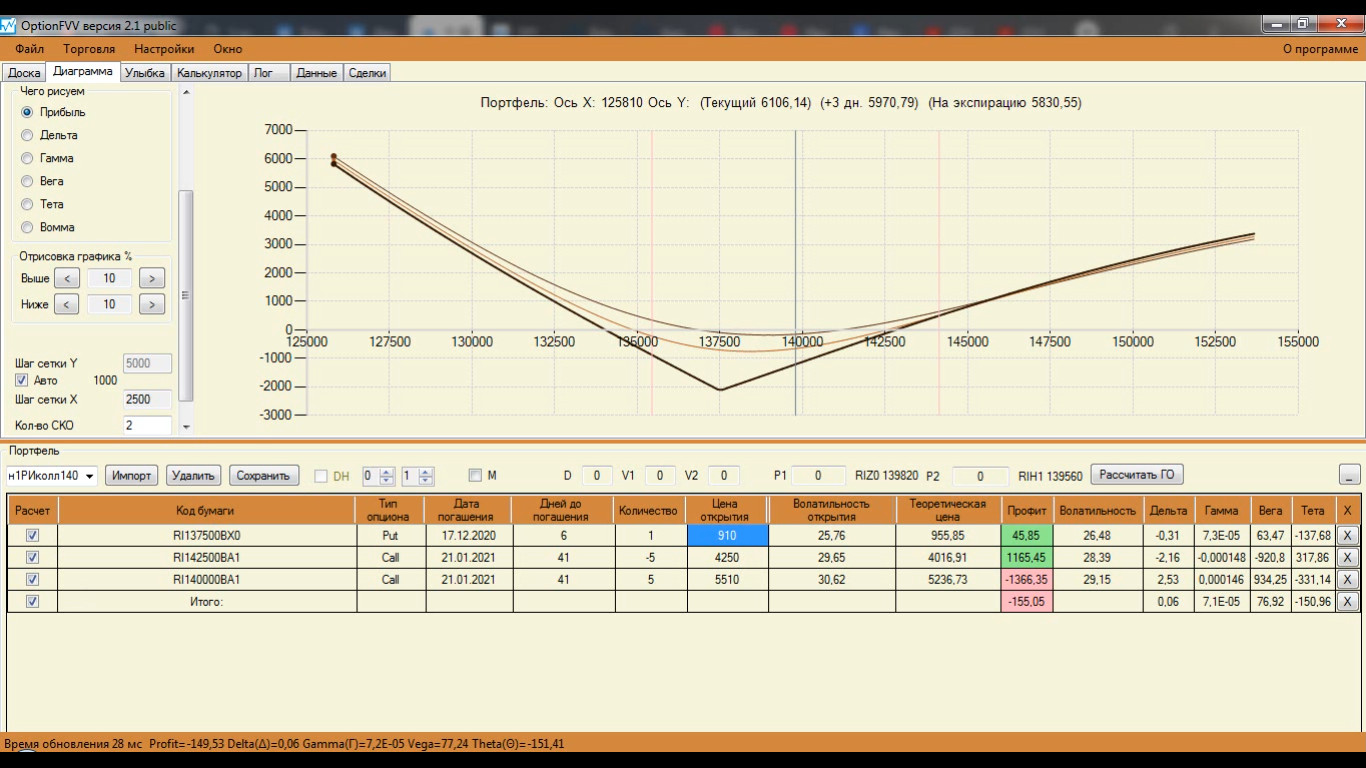Increase the Выше cutoff with right arrow
This screenshot has width=1366, height=768.
click(152, 279)
